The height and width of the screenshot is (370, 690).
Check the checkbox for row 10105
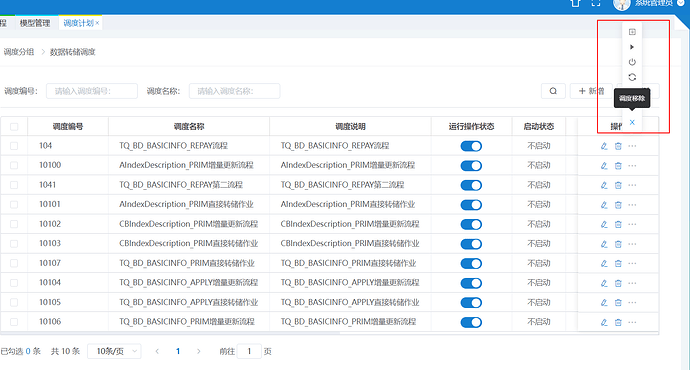14,302
